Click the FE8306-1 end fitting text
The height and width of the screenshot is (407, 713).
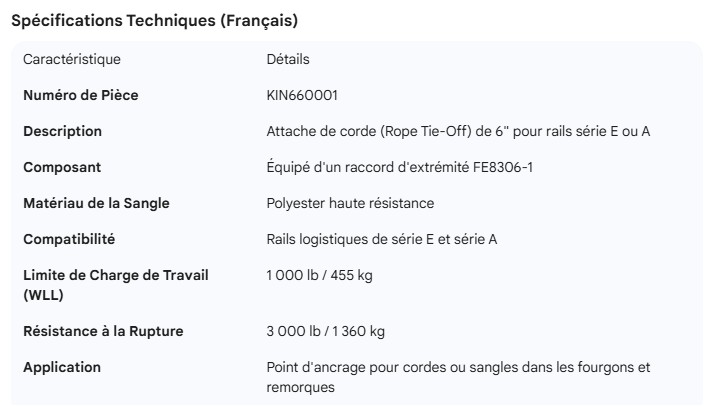click(x=497, y=168)
